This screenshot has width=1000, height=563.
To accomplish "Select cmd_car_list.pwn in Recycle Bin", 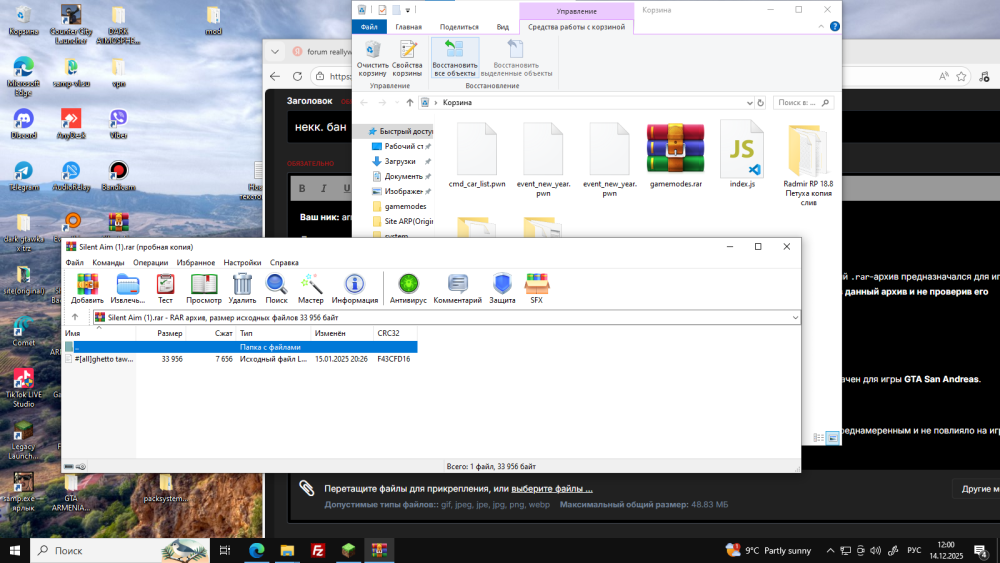I will click(476, 156).
